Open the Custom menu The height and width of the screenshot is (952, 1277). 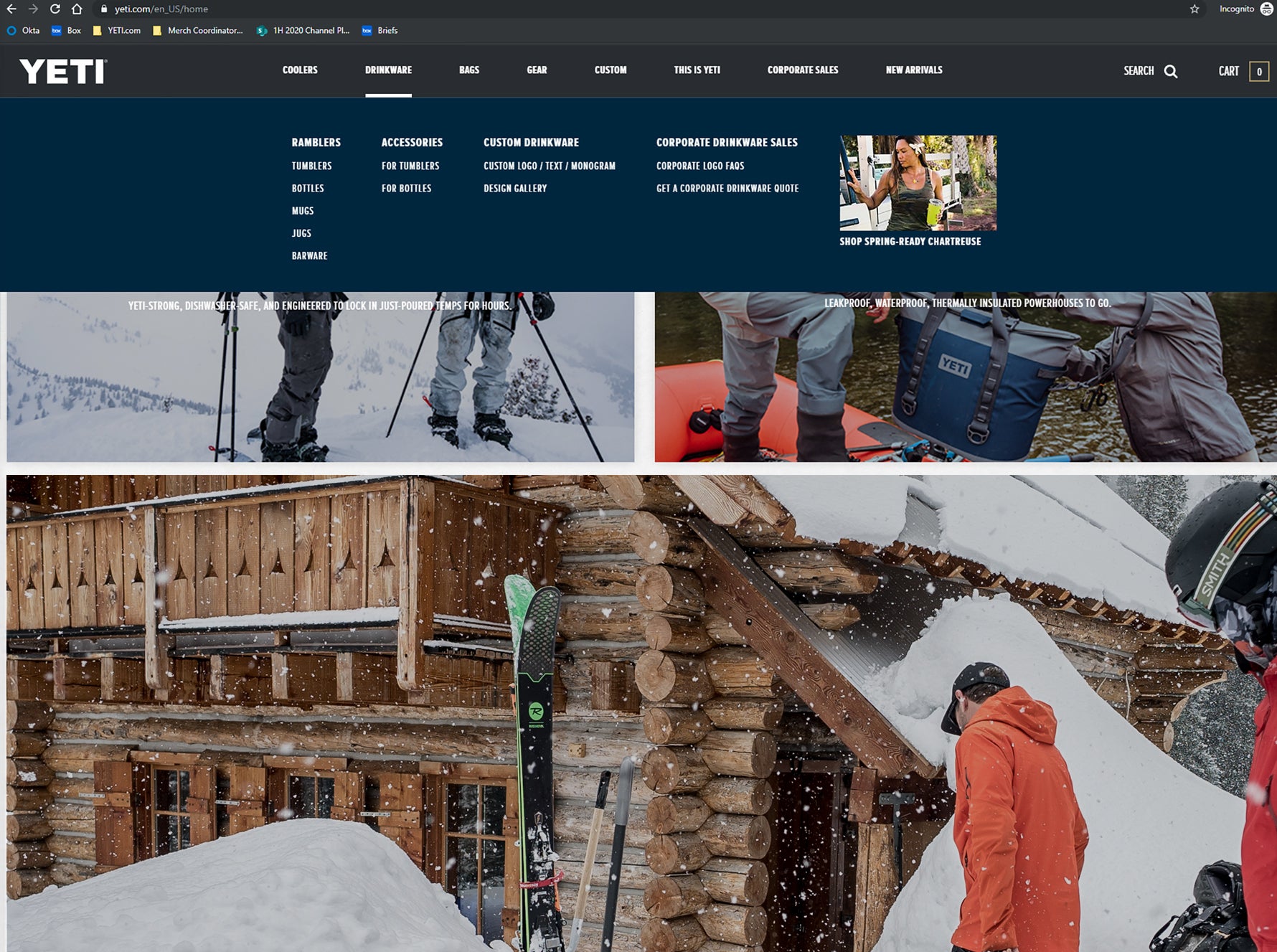pos(611,70)
